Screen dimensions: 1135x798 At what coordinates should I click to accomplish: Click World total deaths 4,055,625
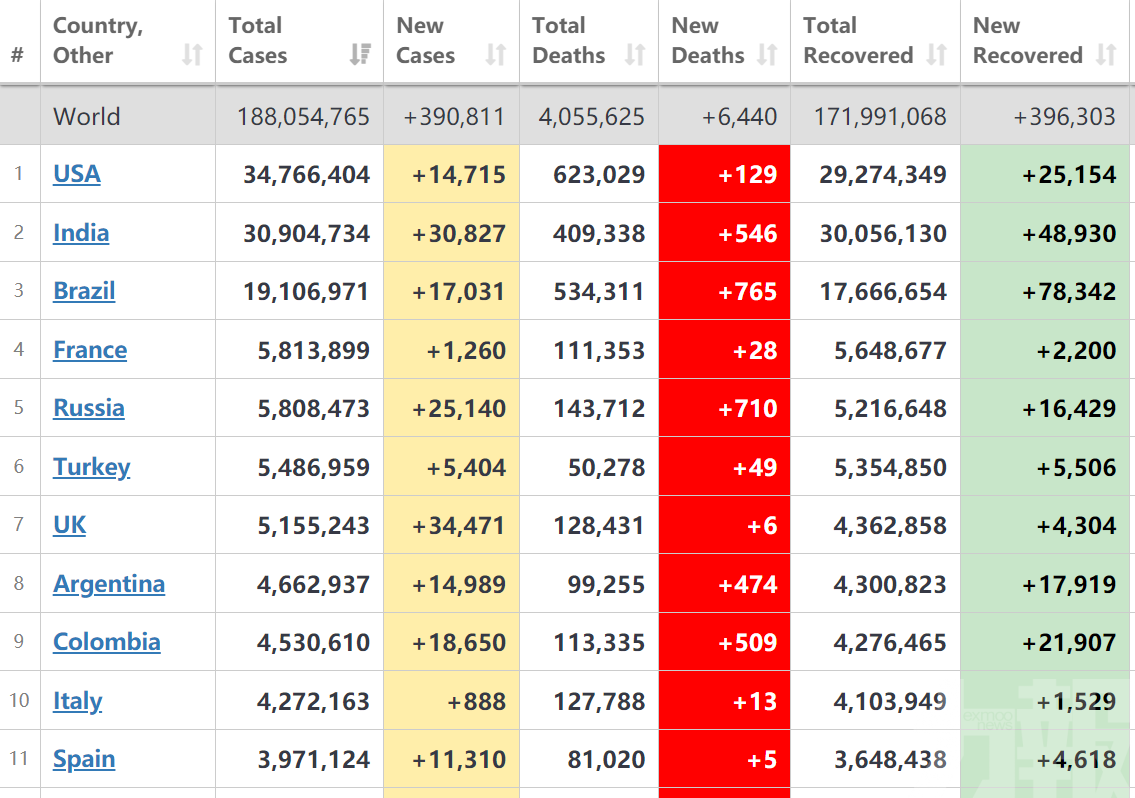click(591, 117)
